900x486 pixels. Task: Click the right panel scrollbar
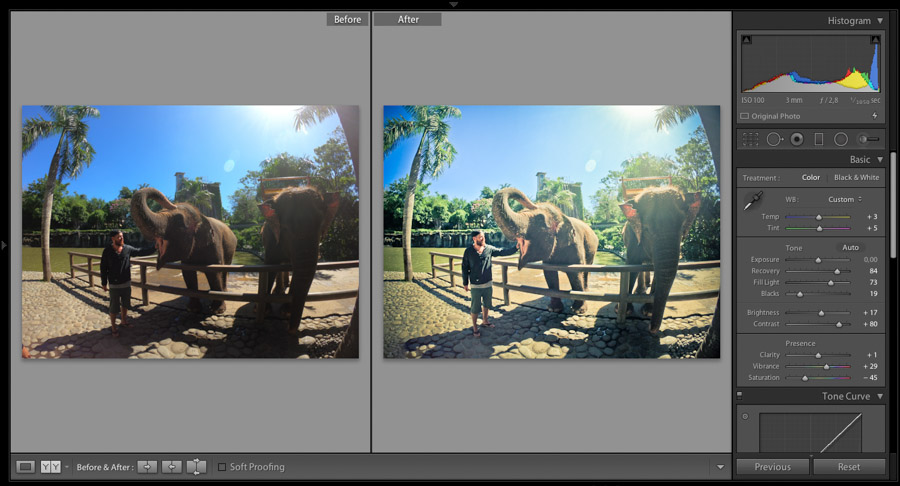pos(893,205)
